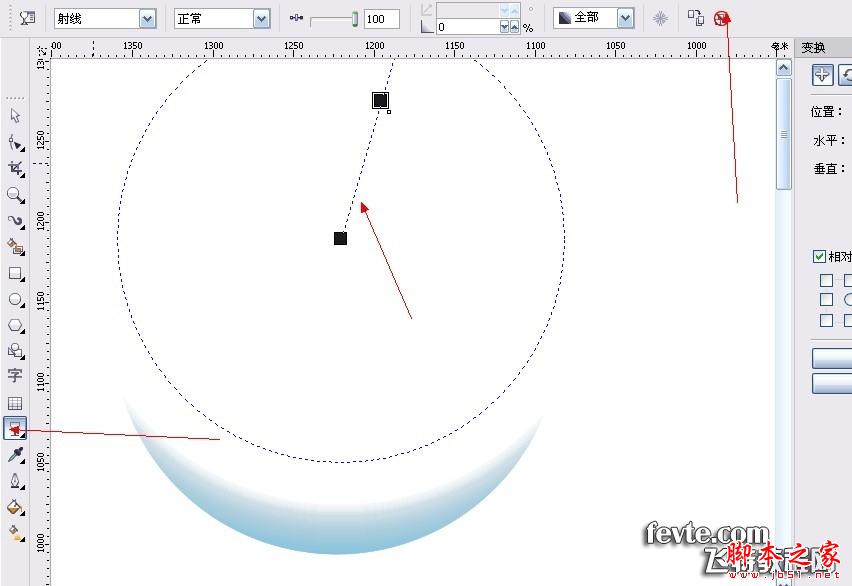Toggle the 相对 (relative position) checkbox
The height and width of the screenshot is (586, 852).
pos(819,256)
